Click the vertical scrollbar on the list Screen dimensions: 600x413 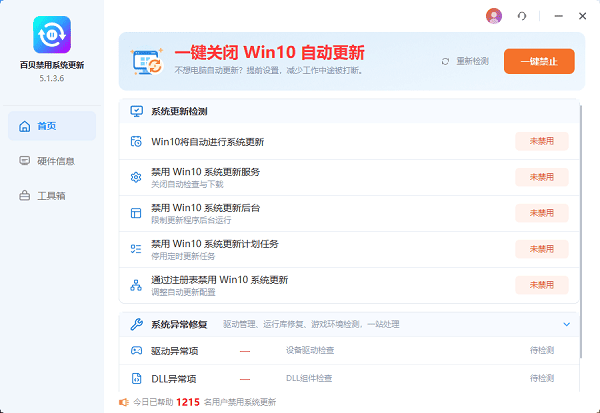coord(581,232)
